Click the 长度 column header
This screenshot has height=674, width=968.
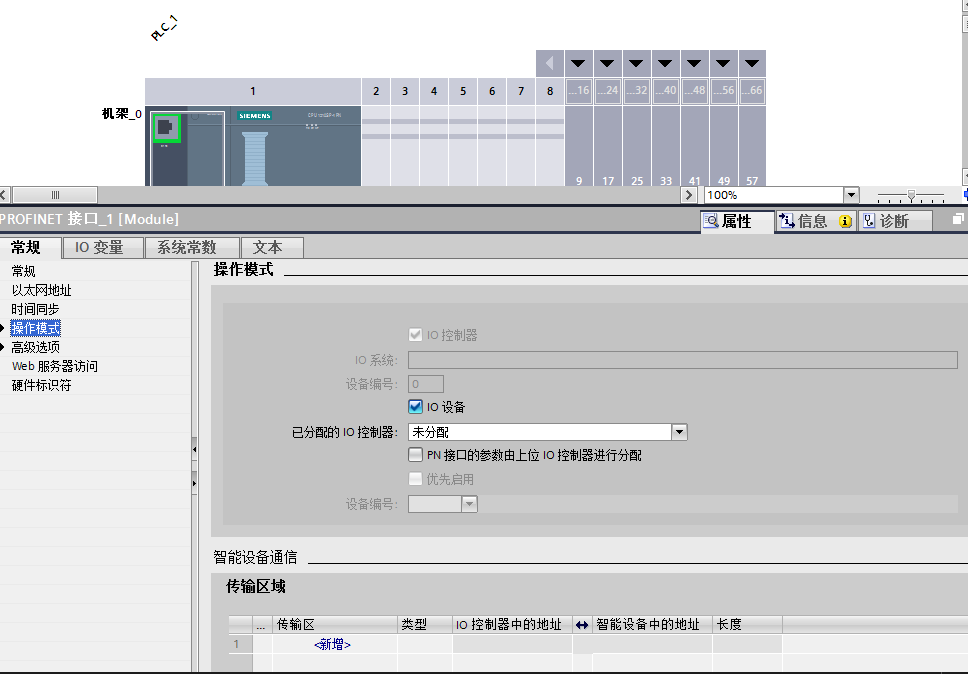(x=747, y=625)
